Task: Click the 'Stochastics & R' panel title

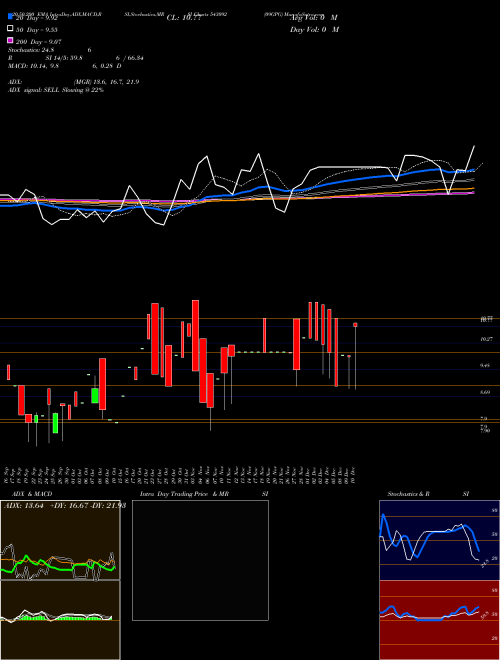Action: tap(409, 494)
